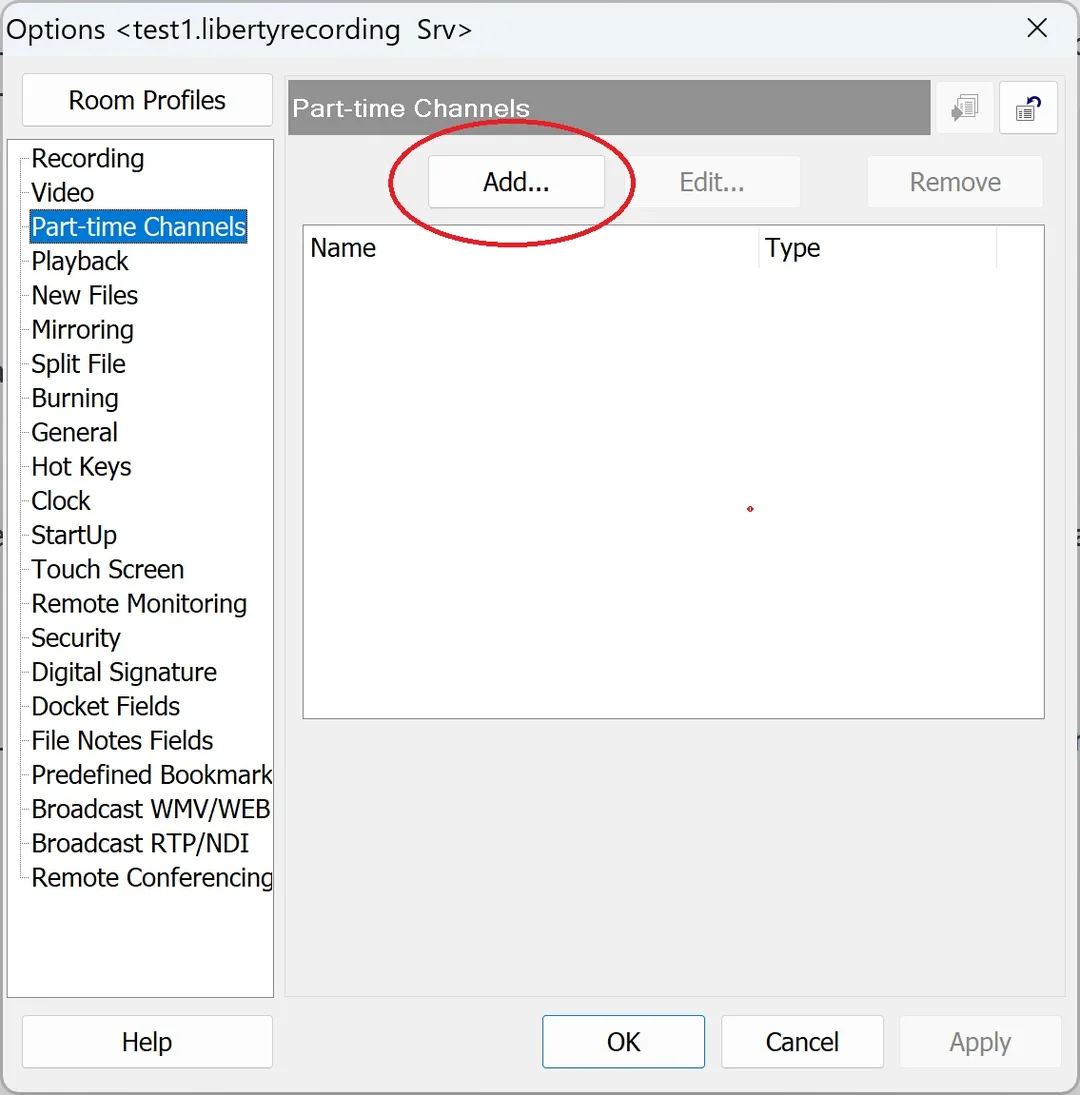1080x1095 pixels.
Task: Select Recording in the options tree
Action: pos(88,159)
